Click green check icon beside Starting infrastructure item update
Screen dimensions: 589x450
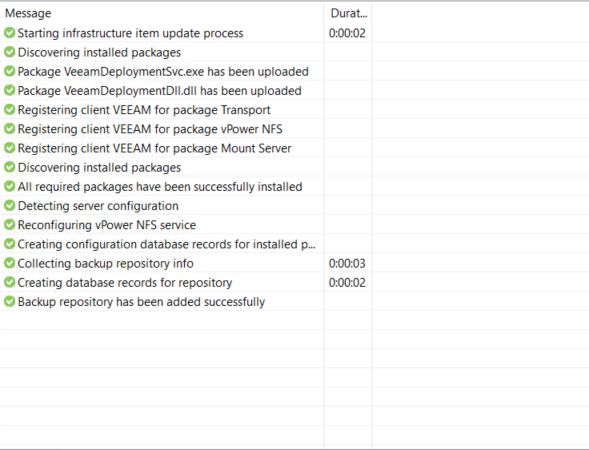point(9,33)
